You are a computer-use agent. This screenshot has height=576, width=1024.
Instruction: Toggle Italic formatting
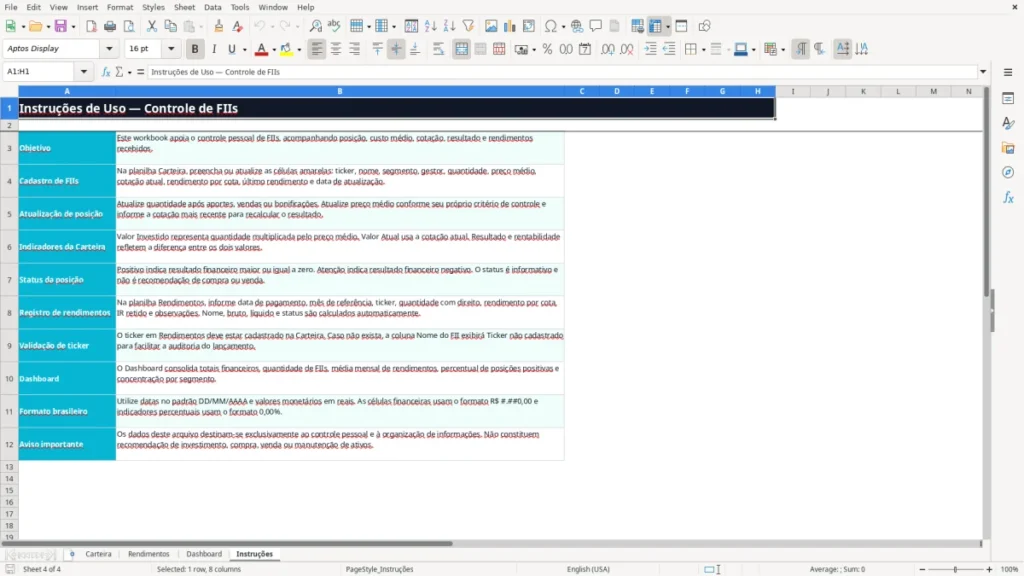214,49
